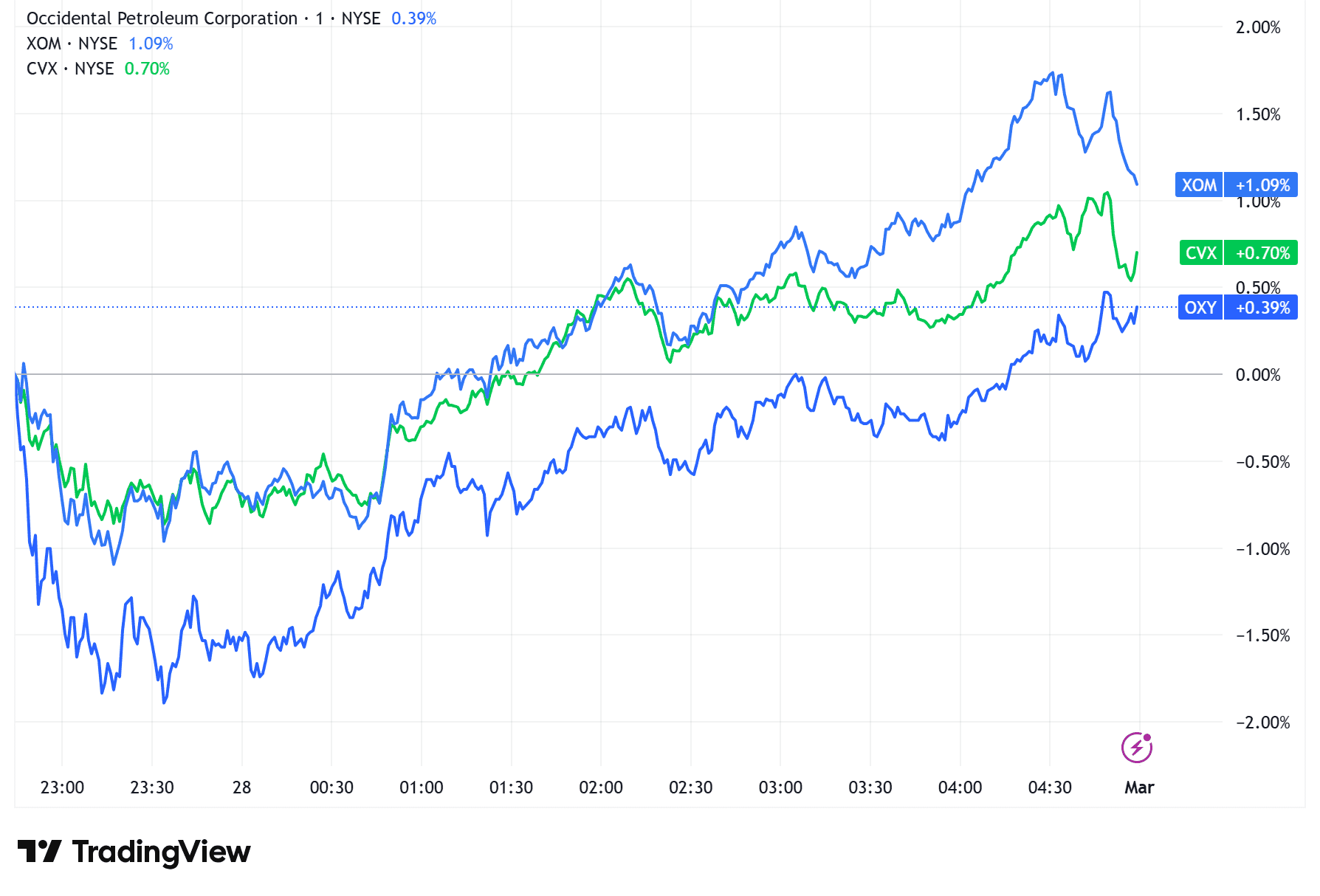Click the −2.00% price scale label
Screen dimensions: 1320x896
(x=1262, y=723)
